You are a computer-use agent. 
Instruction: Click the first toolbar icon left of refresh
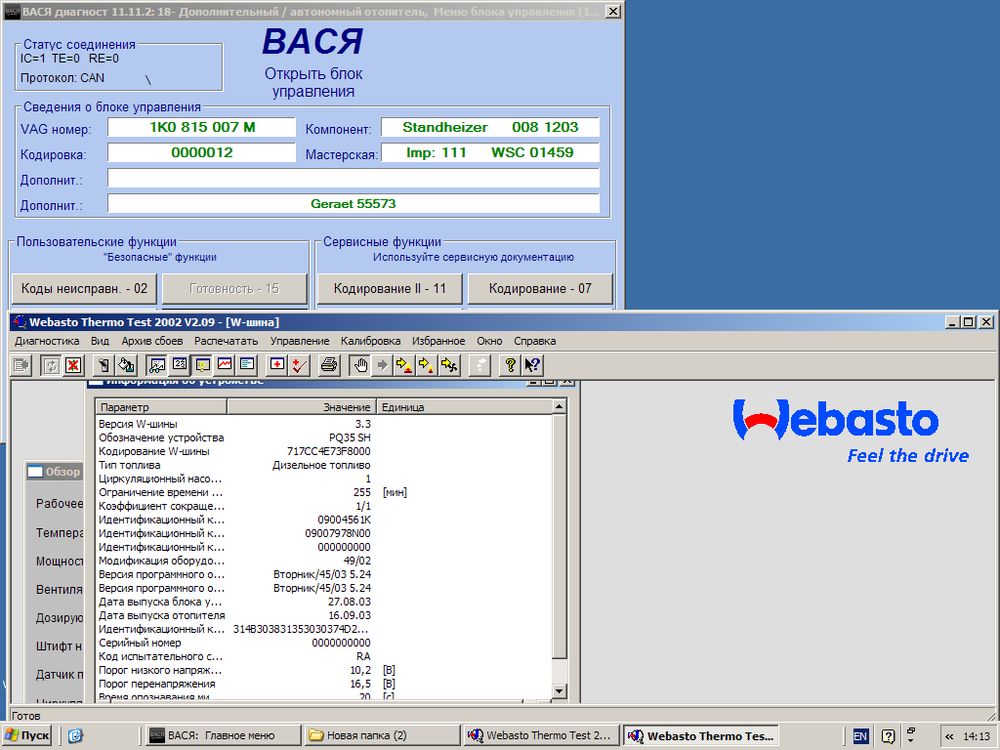pyautogui.click(x=22, y=365)
